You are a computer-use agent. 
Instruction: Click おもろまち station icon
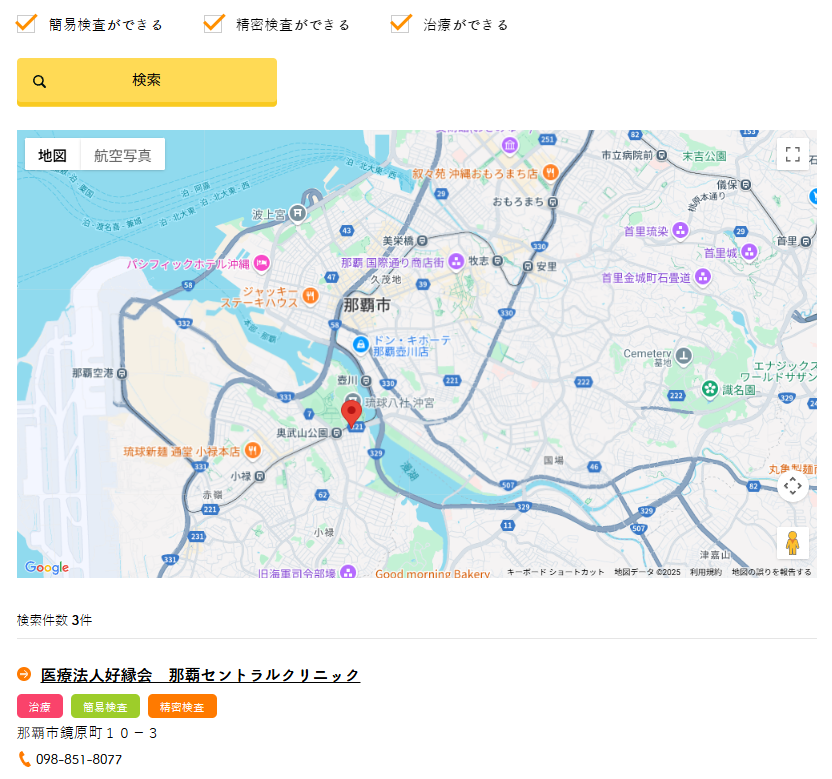point(553,202)
